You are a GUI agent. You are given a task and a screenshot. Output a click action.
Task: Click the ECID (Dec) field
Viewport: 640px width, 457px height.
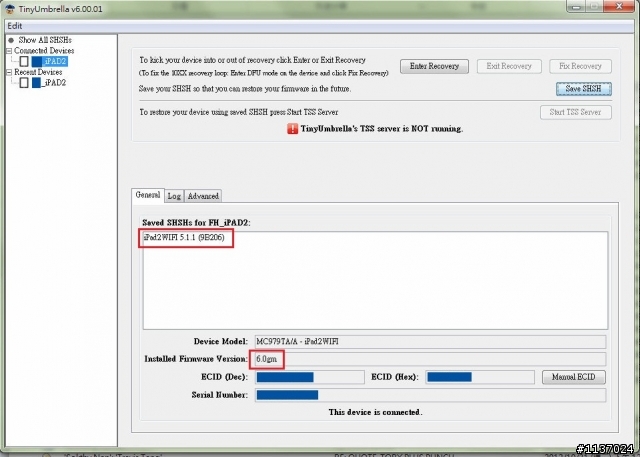pyautogui.click(x=310, y=377)
